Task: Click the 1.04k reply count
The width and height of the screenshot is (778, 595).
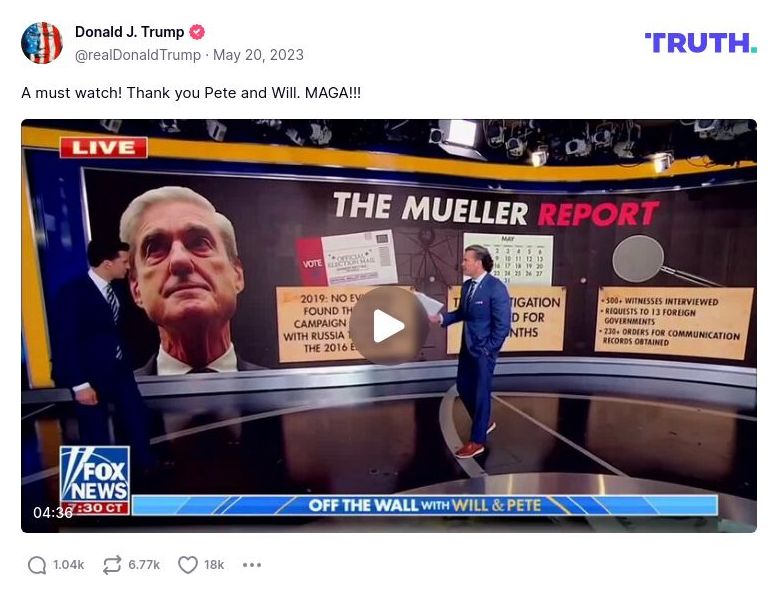Action: [x=68, y=565]
